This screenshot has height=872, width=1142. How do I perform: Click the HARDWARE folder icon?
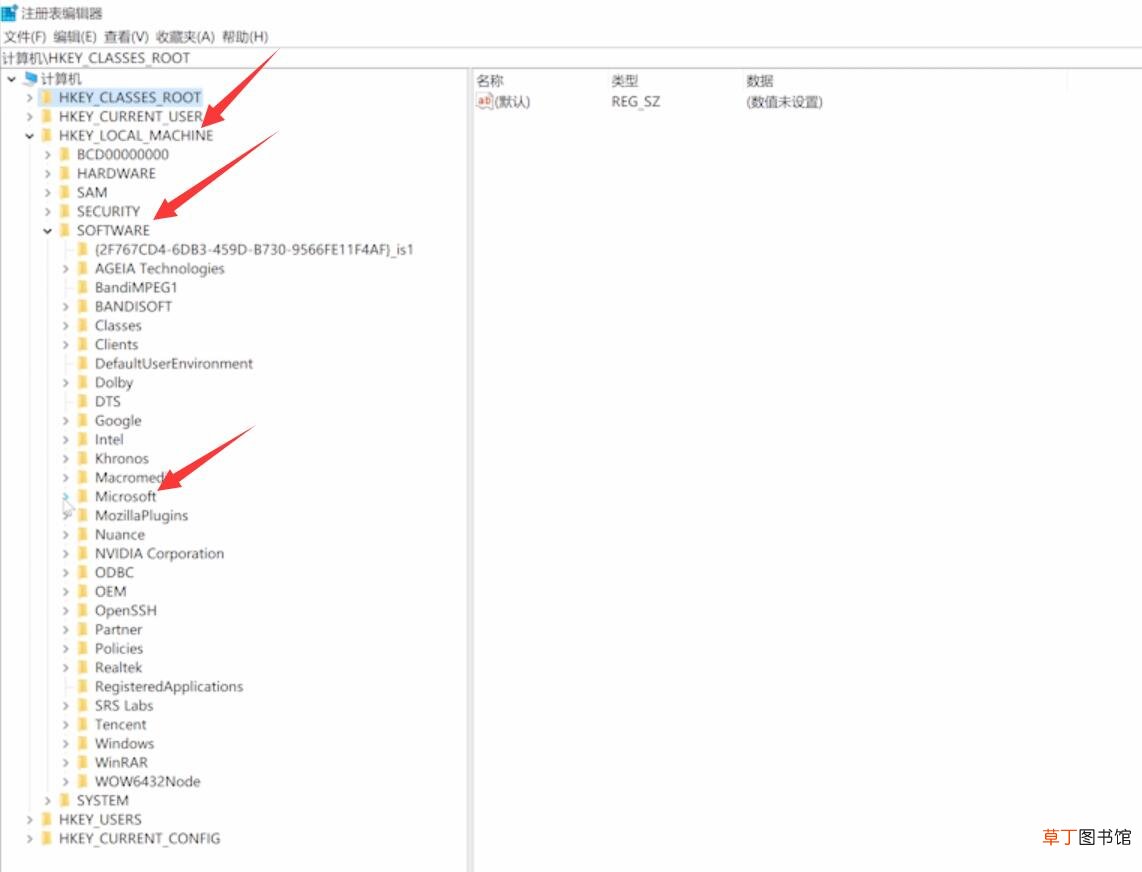(65, 173)
